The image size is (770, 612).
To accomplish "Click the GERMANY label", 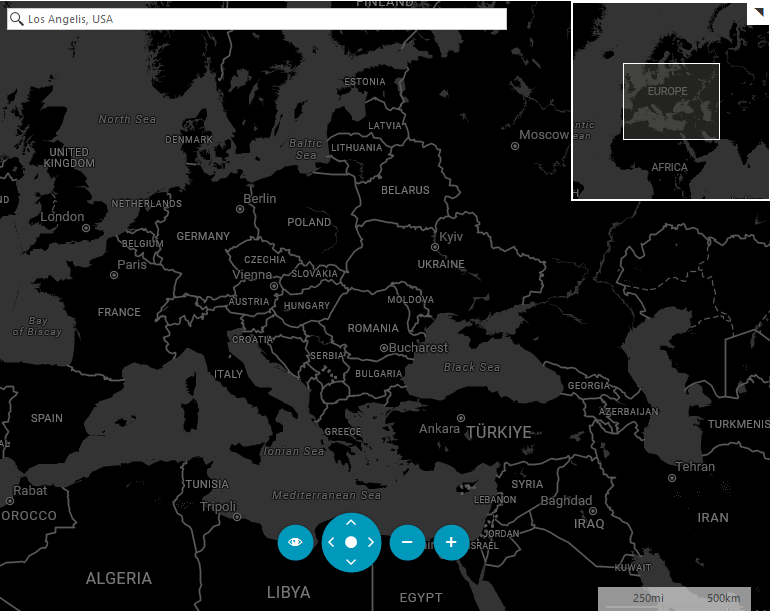I will 203,236.
